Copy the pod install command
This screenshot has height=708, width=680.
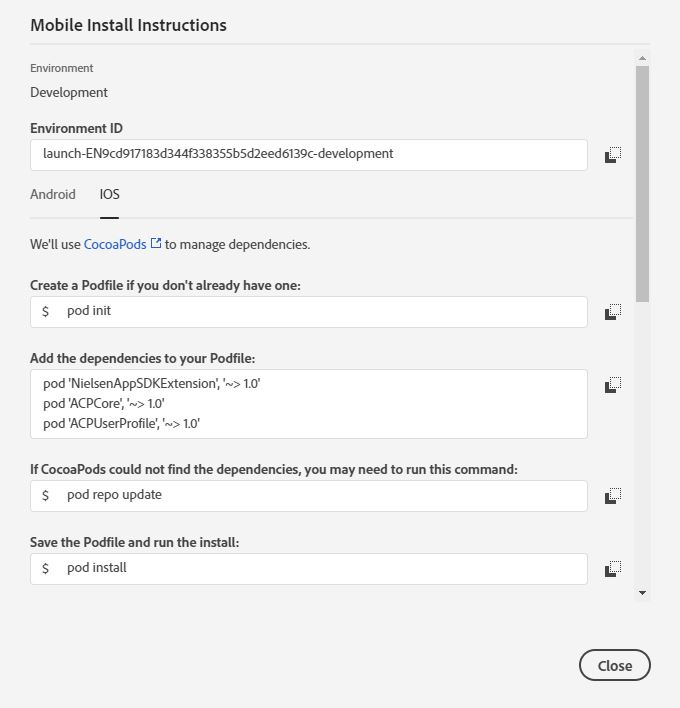(613, 569)
